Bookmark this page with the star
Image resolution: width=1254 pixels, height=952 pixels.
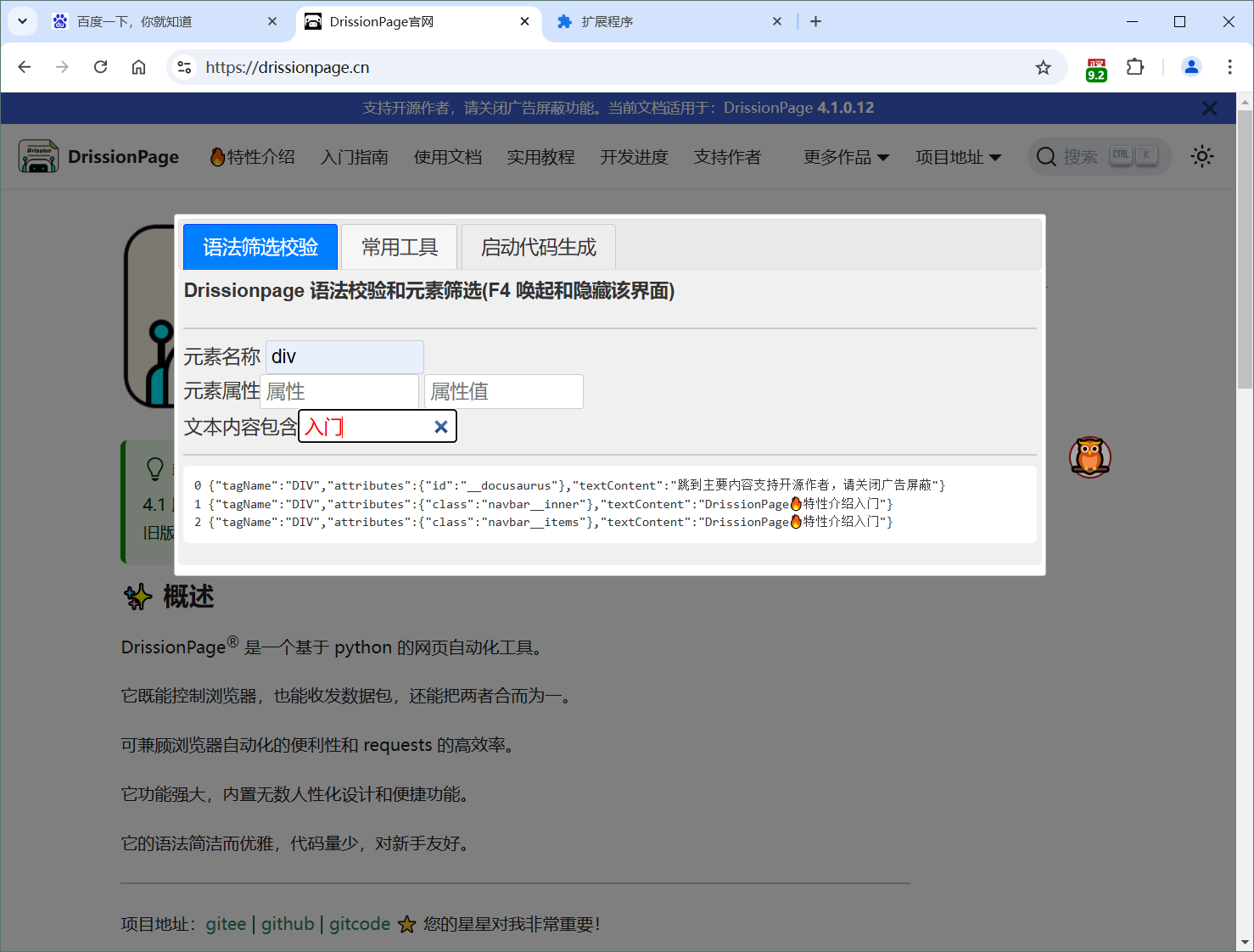click(x=1043, y=67)
